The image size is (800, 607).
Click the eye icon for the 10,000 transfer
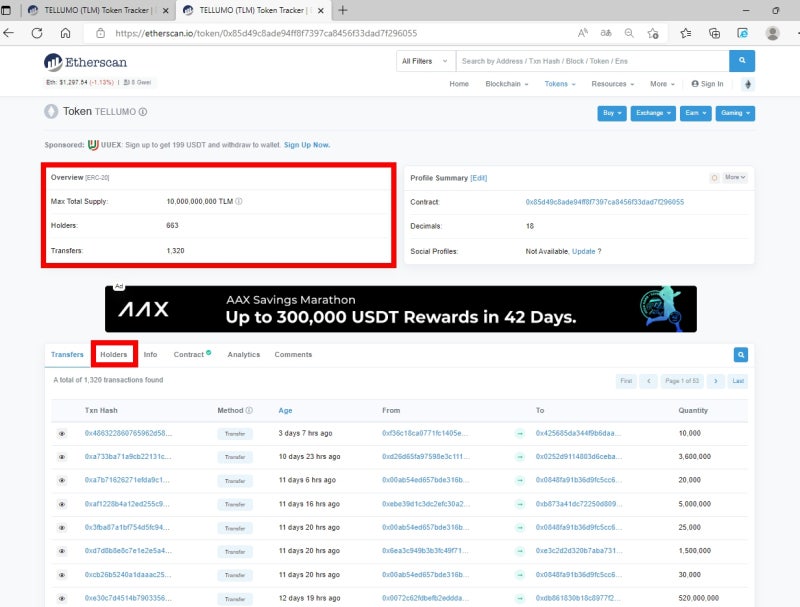pos(62,434)
